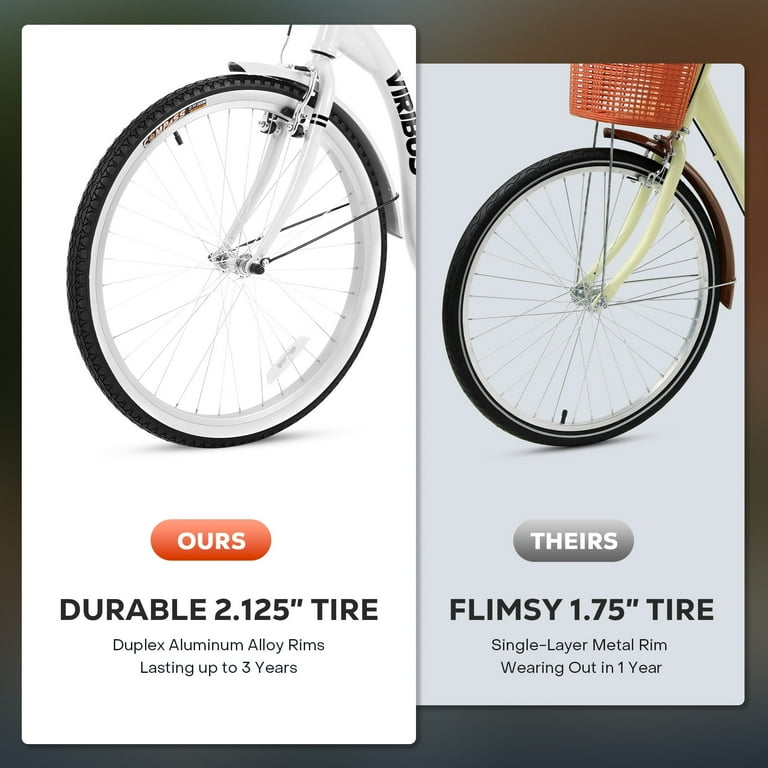Viewport: 768px width, 768px height.
Task: Click the VIRIBUS logo on the white frame
Action: pos(403,122)
